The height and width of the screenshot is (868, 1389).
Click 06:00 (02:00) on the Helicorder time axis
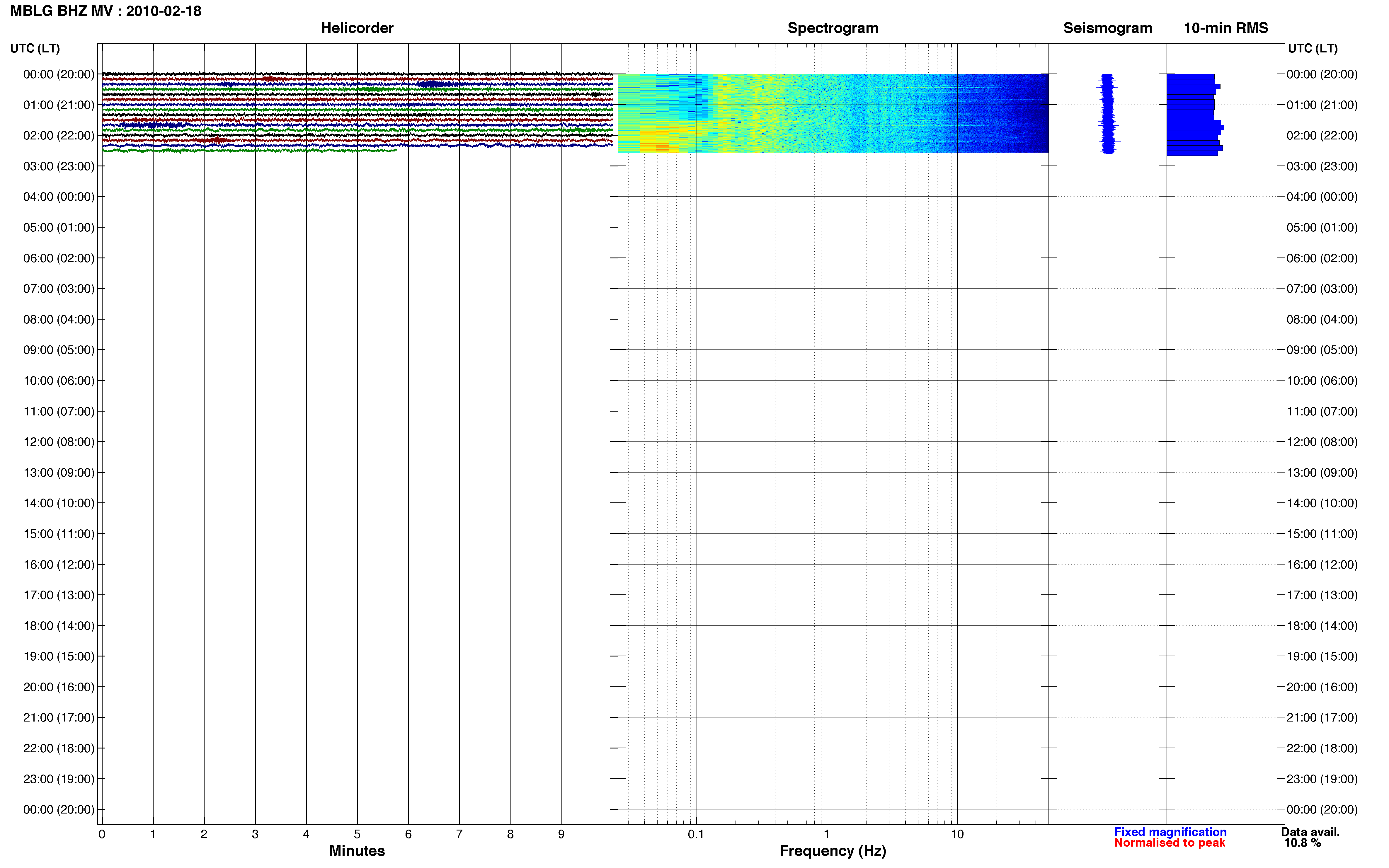coord(59,258)
